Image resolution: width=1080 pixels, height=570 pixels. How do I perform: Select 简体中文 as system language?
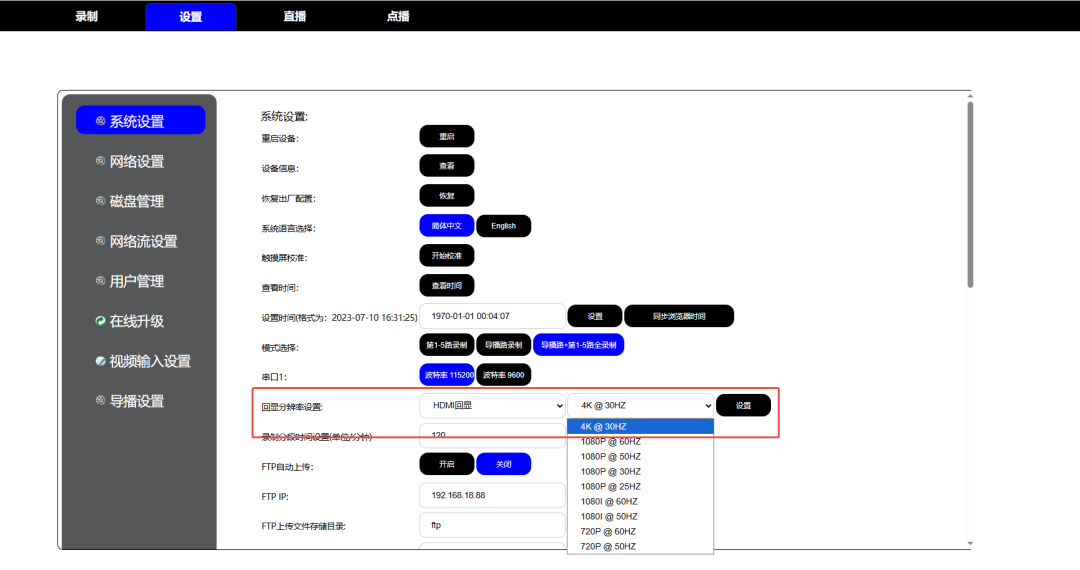click(x=447, y=226)
